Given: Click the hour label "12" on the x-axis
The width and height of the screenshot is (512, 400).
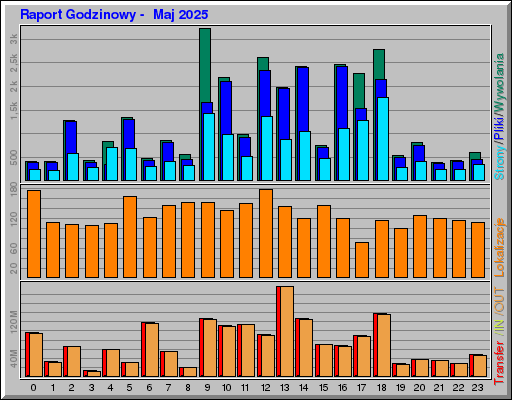Looking at the screenshot, I should point(266,388).
